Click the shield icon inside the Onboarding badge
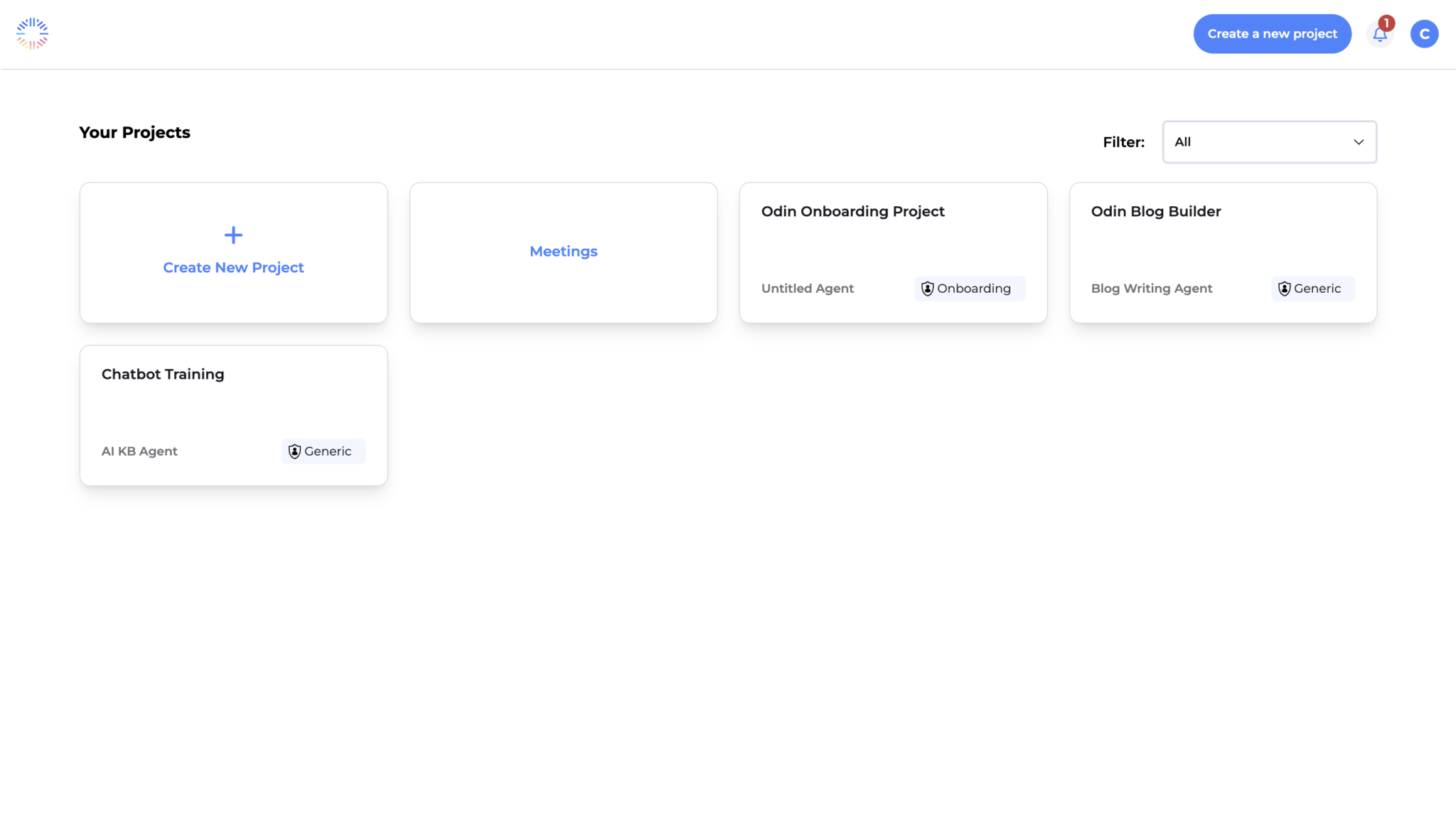The image size is (1456, 821). [928, 289]
